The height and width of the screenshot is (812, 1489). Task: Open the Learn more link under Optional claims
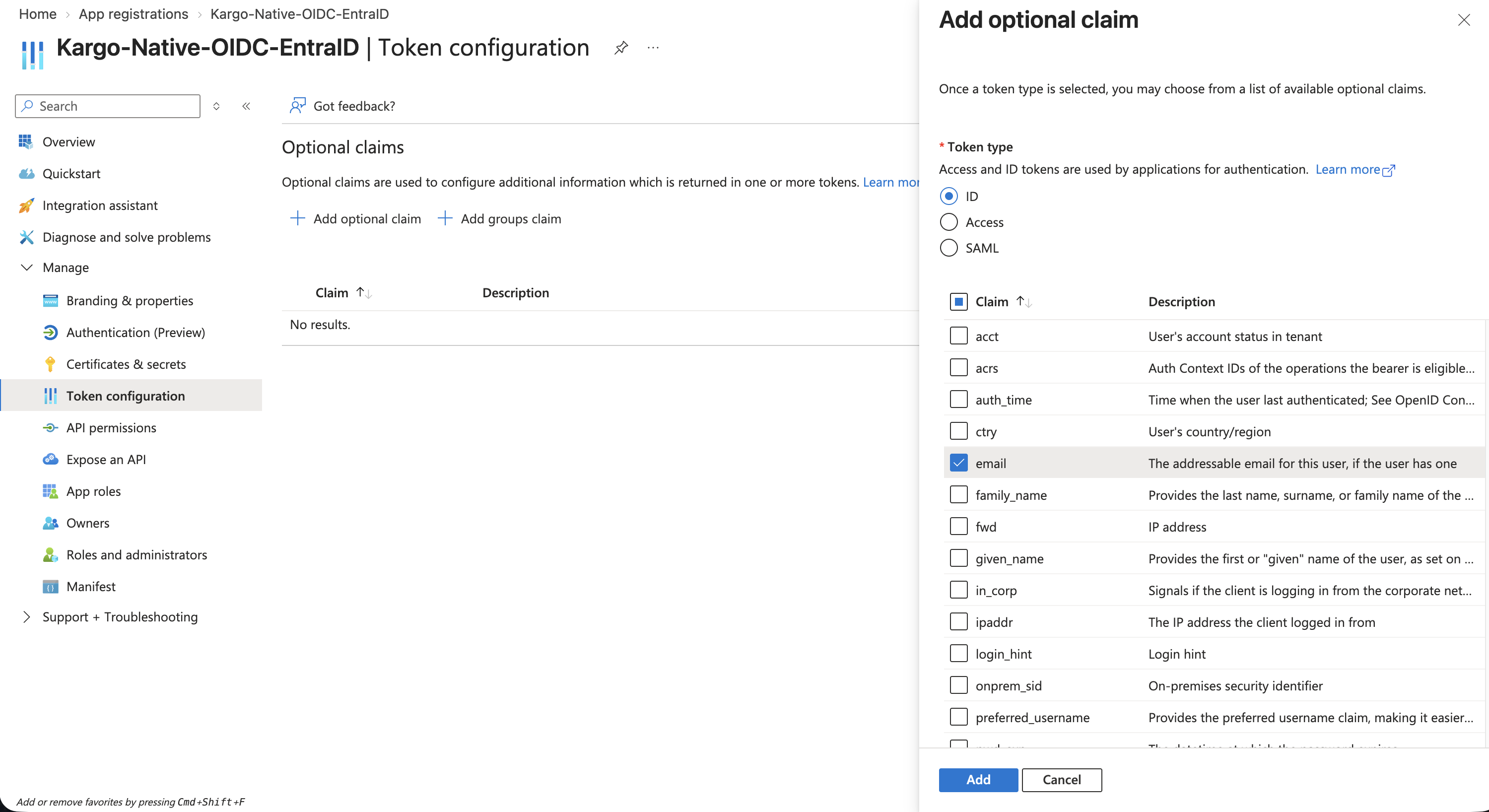coord(891,182)
